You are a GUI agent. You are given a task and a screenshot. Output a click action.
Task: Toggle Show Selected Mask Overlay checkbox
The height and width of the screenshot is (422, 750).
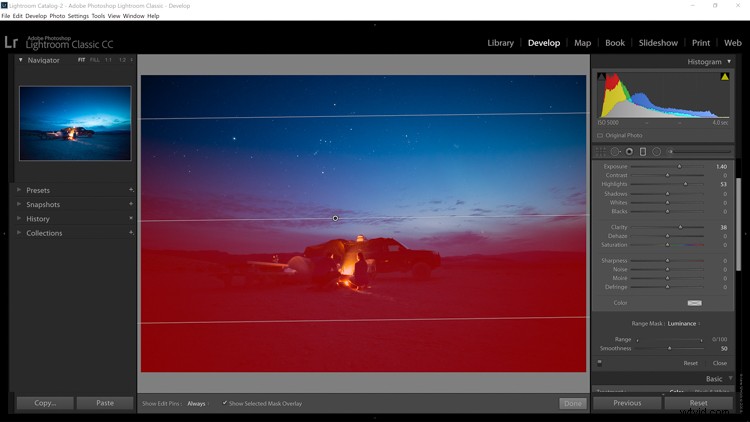tap(224, 403)
